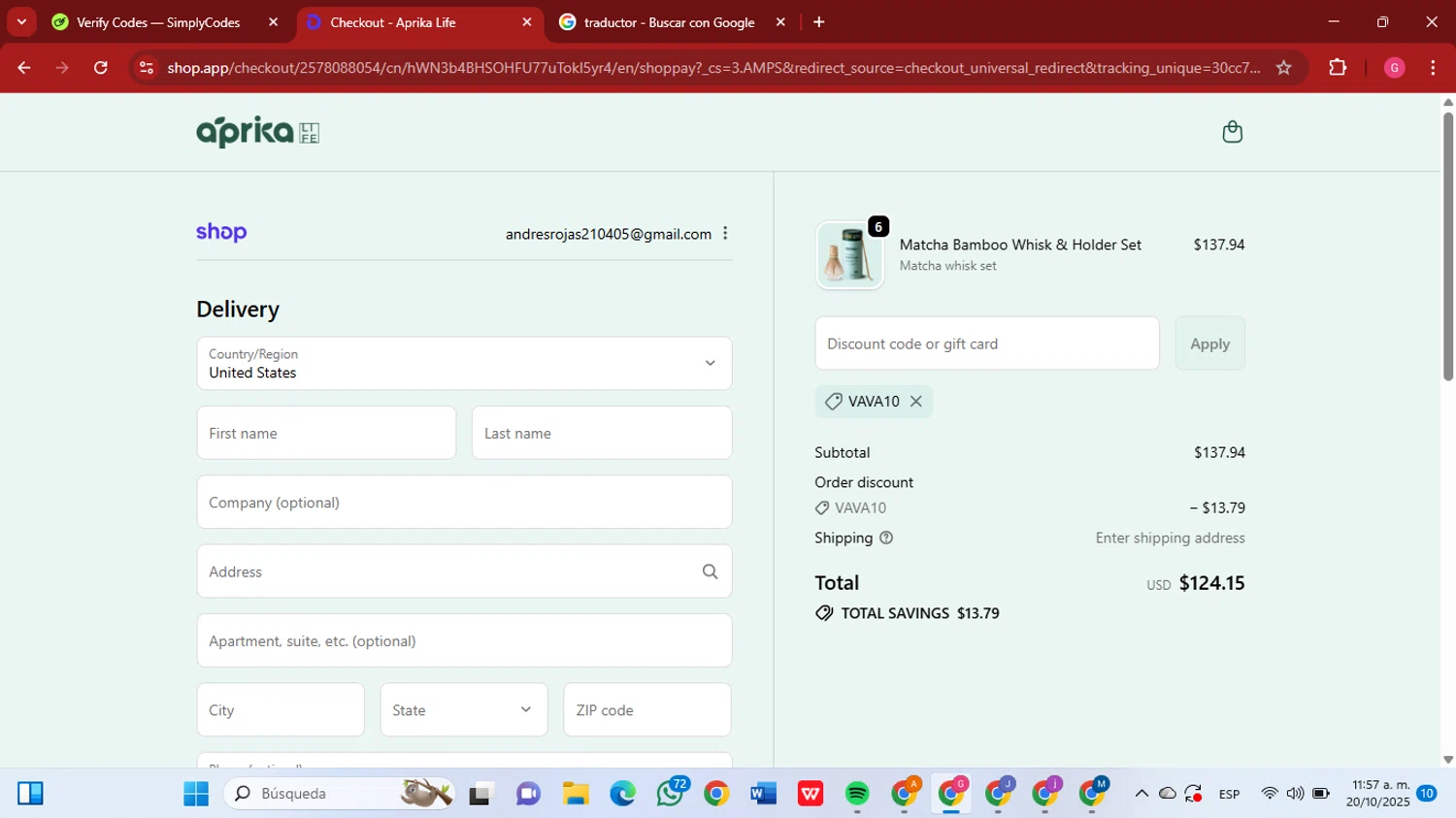Open WPS Office from the taskbar
Screen dimensions: 1456x818
click(811, 794)
